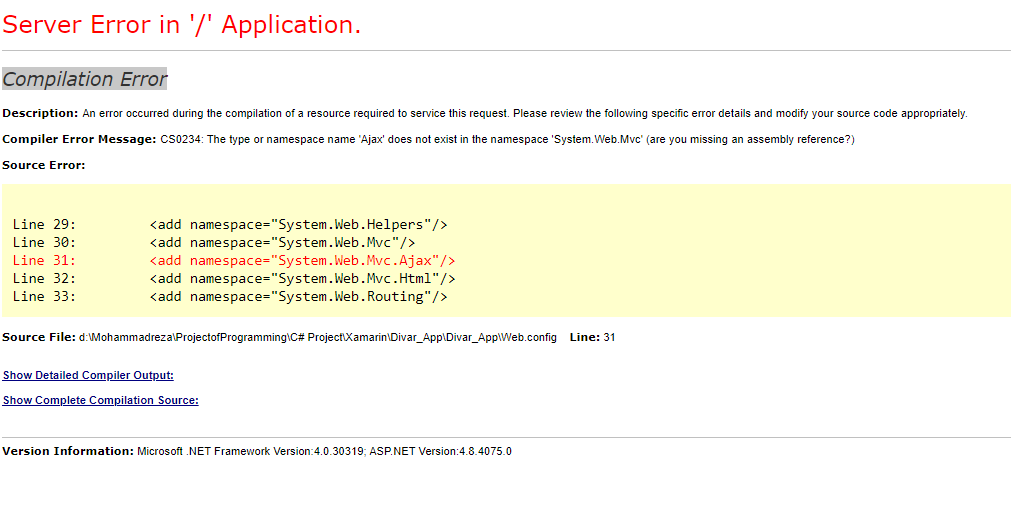The image size is (1011, 532).
Task: Open Show Detailed Compiler Output link
Action: (x=88, y=375)
